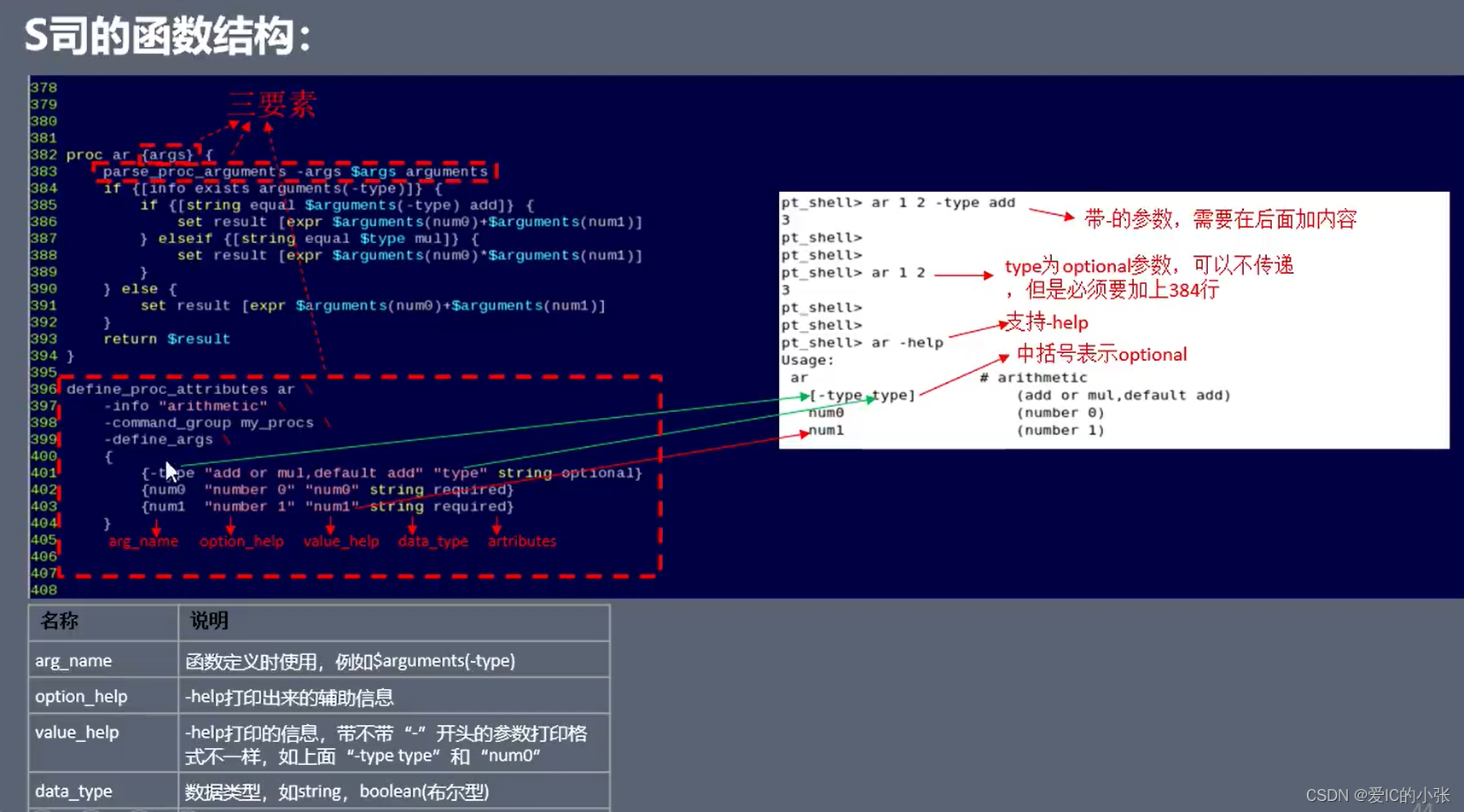Click line 391 set result expression
This screenshot has width=1464, height=812.
(x=373, y=305)
